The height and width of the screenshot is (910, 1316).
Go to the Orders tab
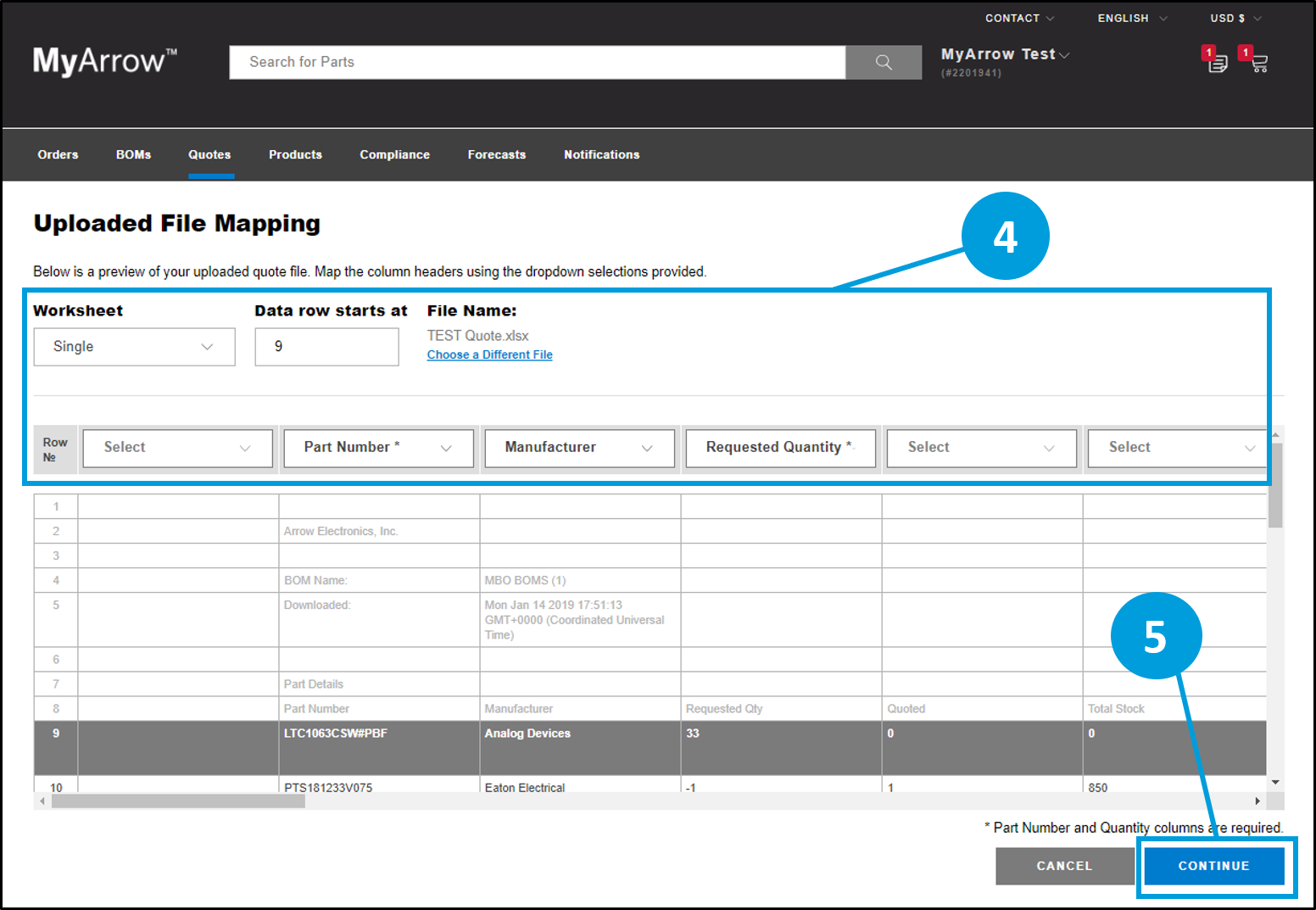(x=58, y=154)
